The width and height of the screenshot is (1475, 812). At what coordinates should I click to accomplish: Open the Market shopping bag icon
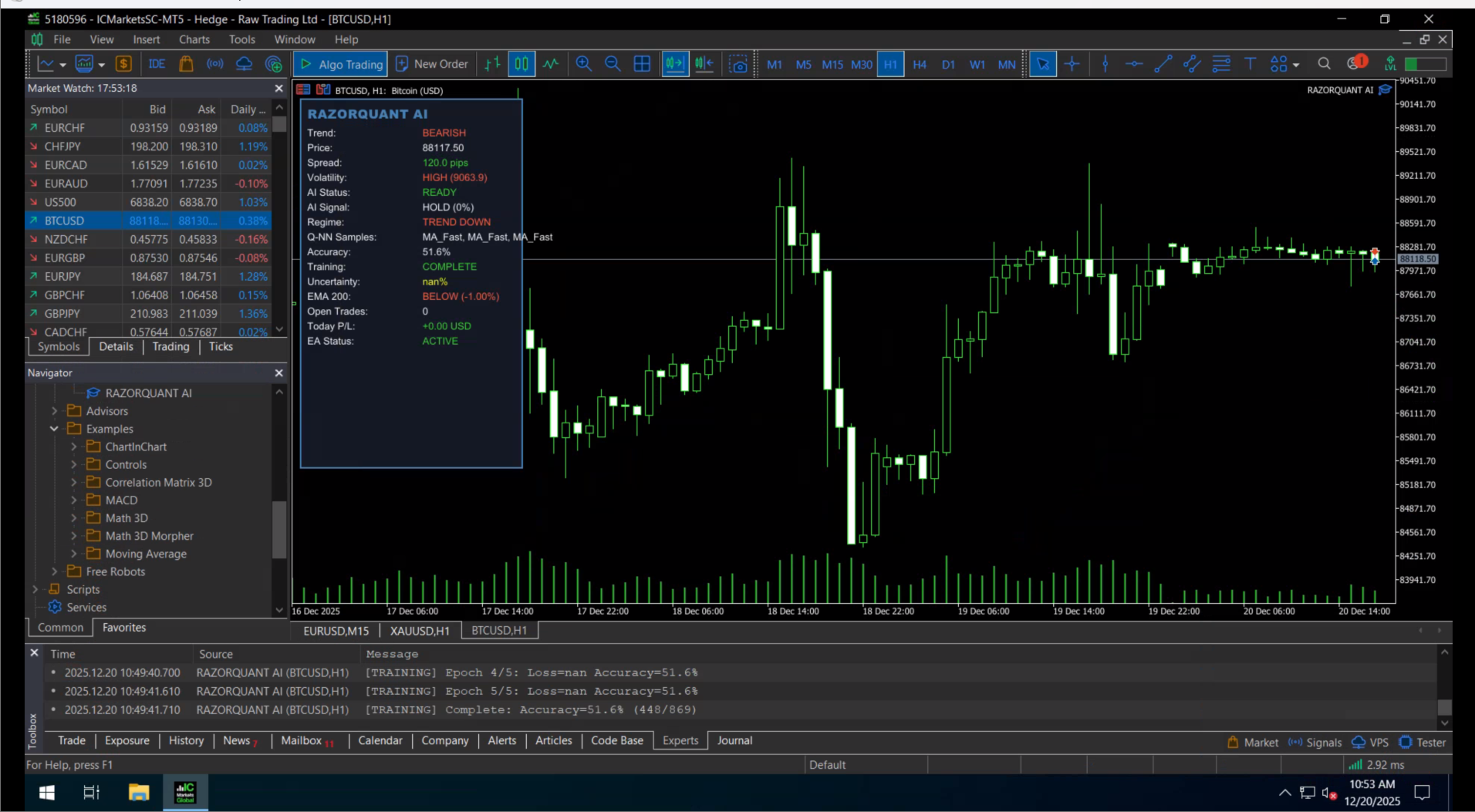186,64
